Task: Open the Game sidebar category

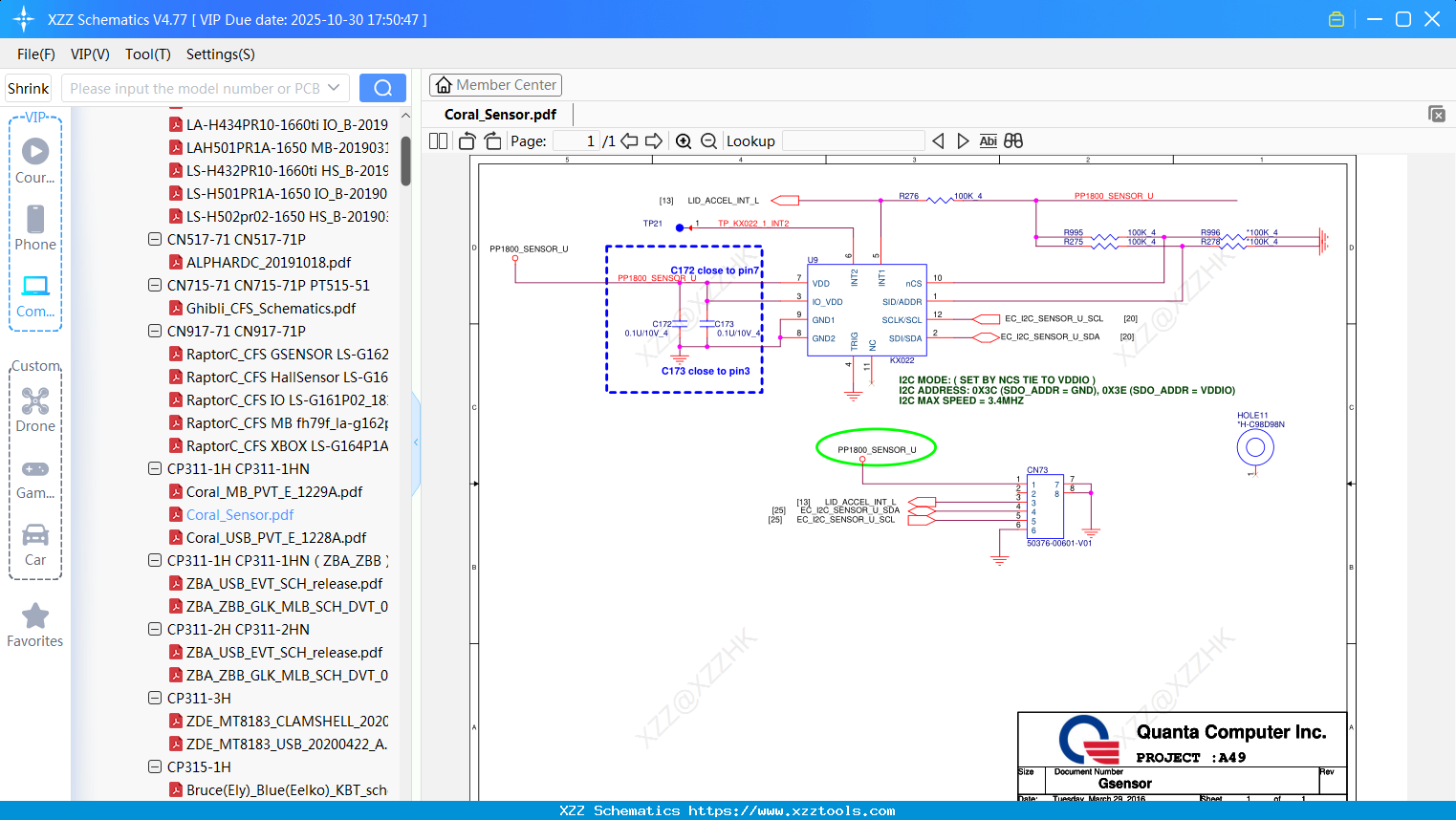Action: (x=35, y=479)
